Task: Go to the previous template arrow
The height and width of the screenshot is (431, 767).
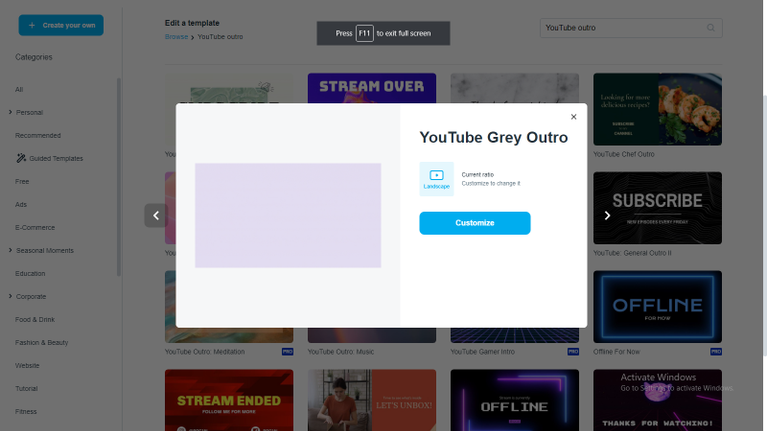Action: pos(156,215)
